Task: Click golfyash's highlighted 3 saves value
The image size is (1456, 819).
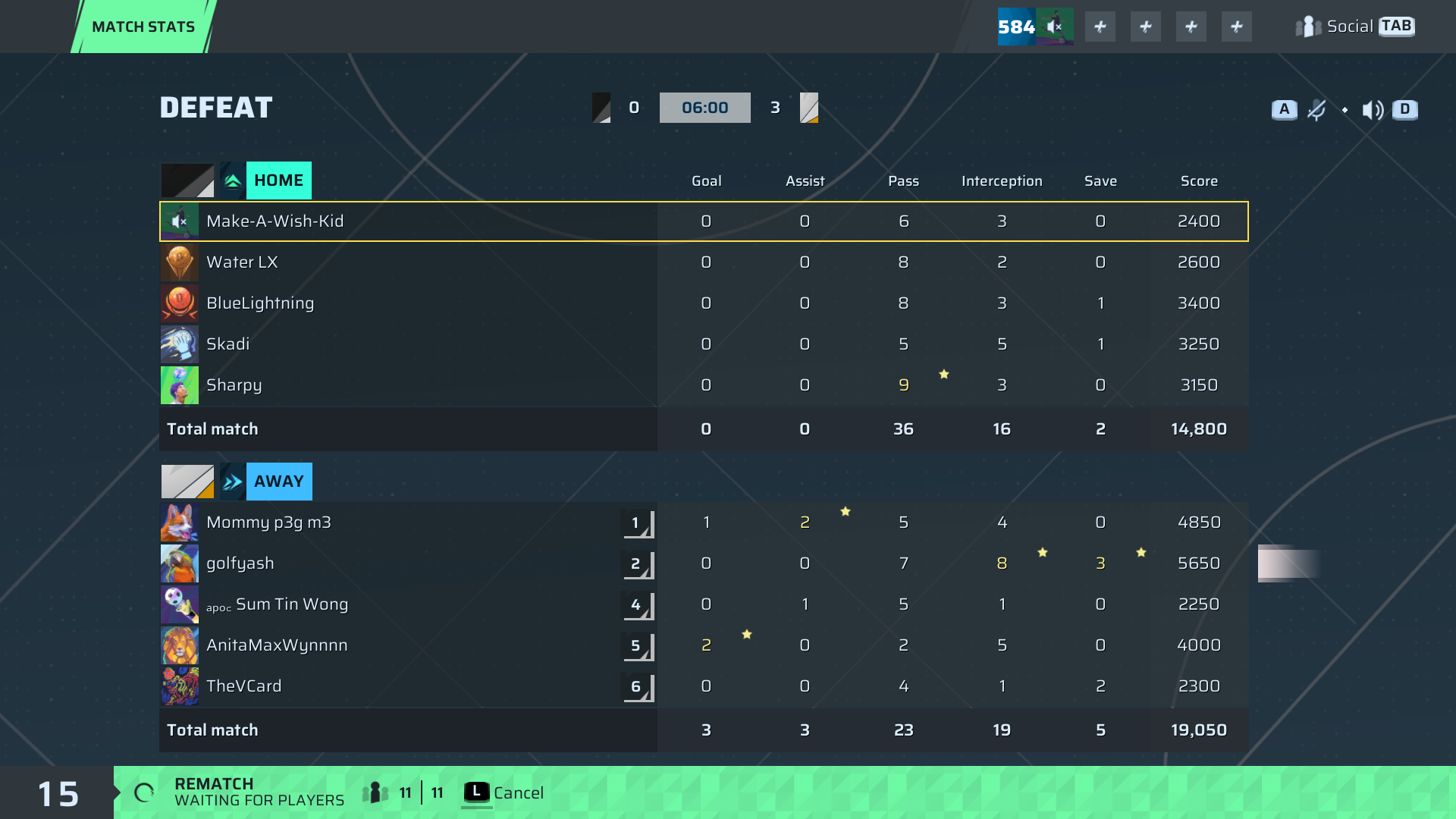Action: click(1100, 563)
